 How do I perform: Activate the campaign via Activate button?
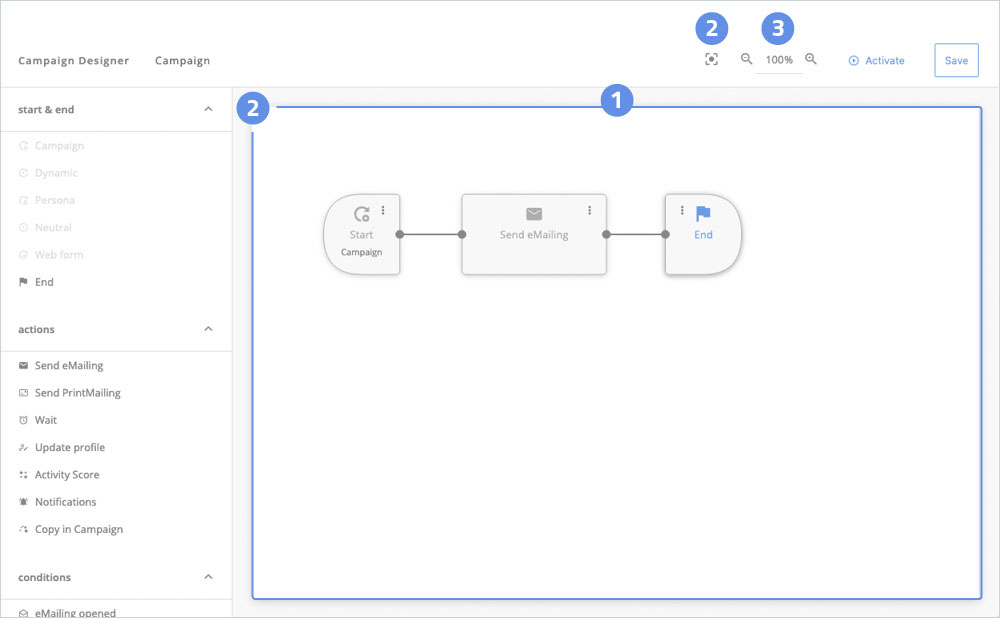click(876, 61)
